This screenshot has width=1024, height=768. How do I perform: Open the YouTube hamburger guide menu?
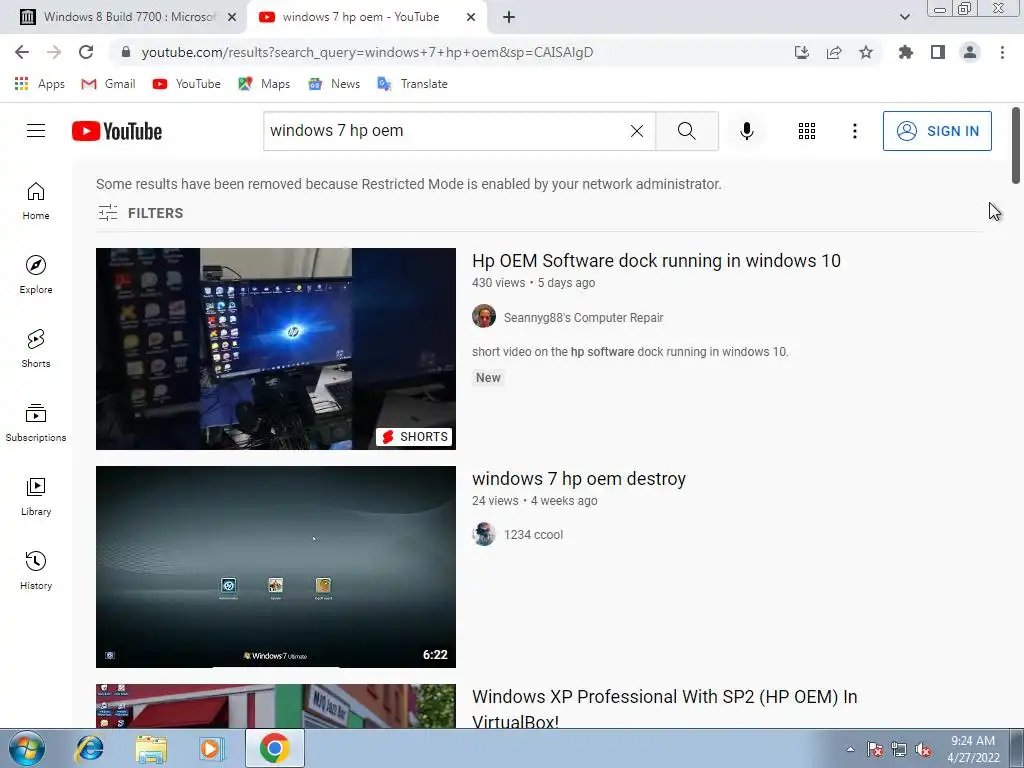[36, 131]
